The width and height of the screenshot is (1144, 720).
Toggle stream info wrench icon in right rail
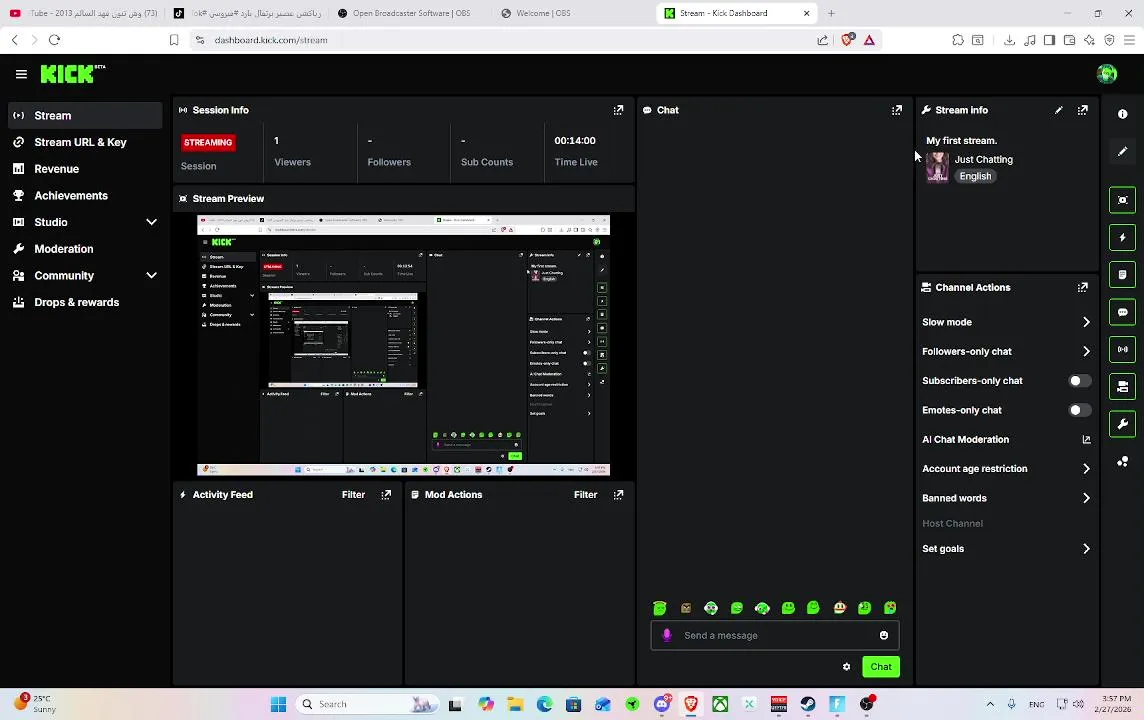coord(1122,424)
